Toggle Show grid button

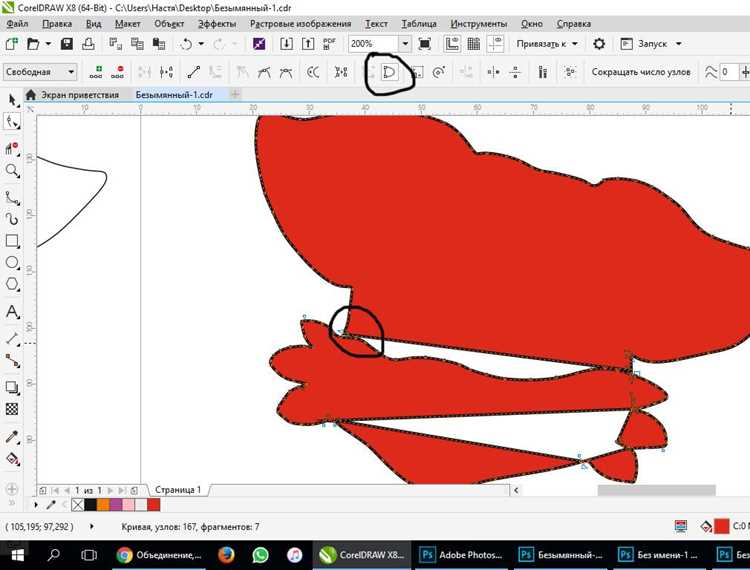point(474,44)
